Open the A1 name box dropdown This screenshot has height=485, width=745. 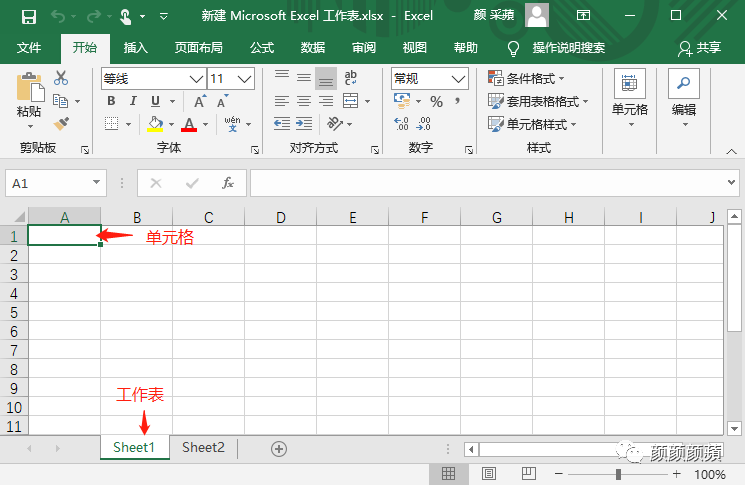pos(96,182)
